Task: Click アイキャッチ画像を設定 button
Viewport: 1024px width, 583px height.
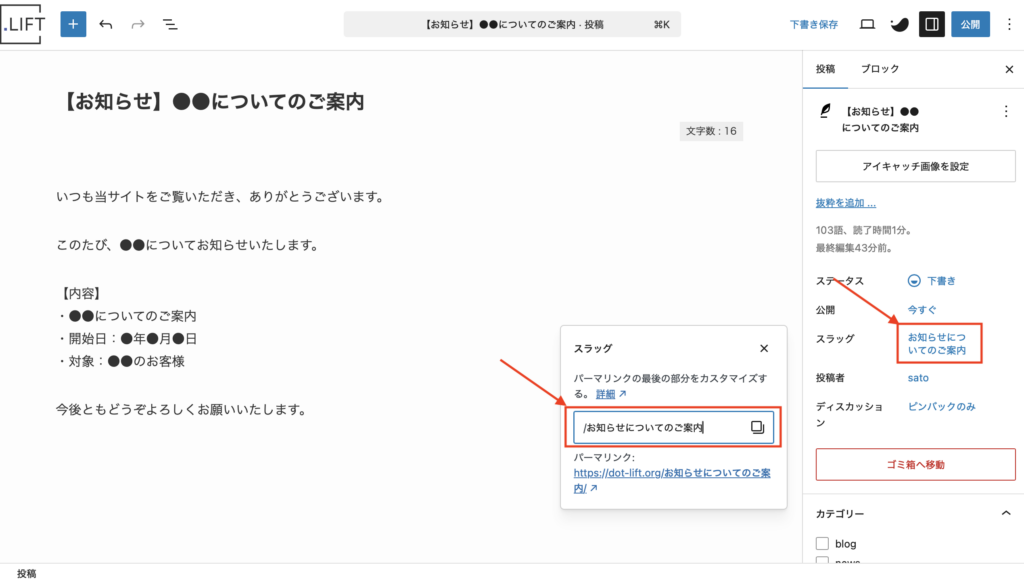Action: click(915, 166)
